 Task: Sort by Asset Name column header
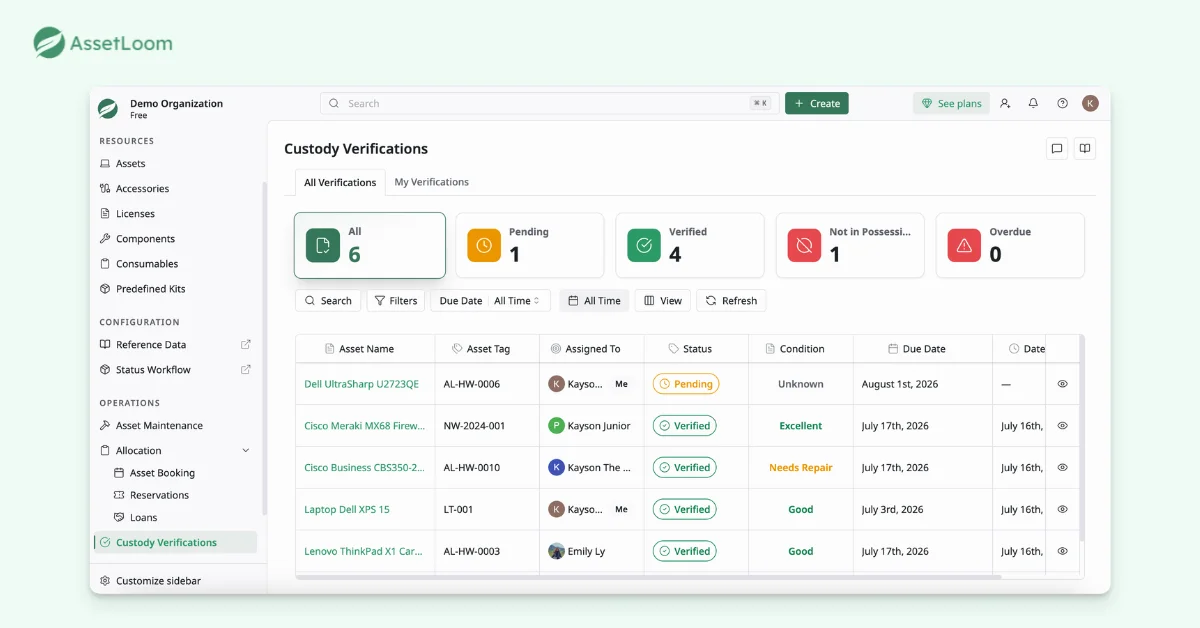365,349
